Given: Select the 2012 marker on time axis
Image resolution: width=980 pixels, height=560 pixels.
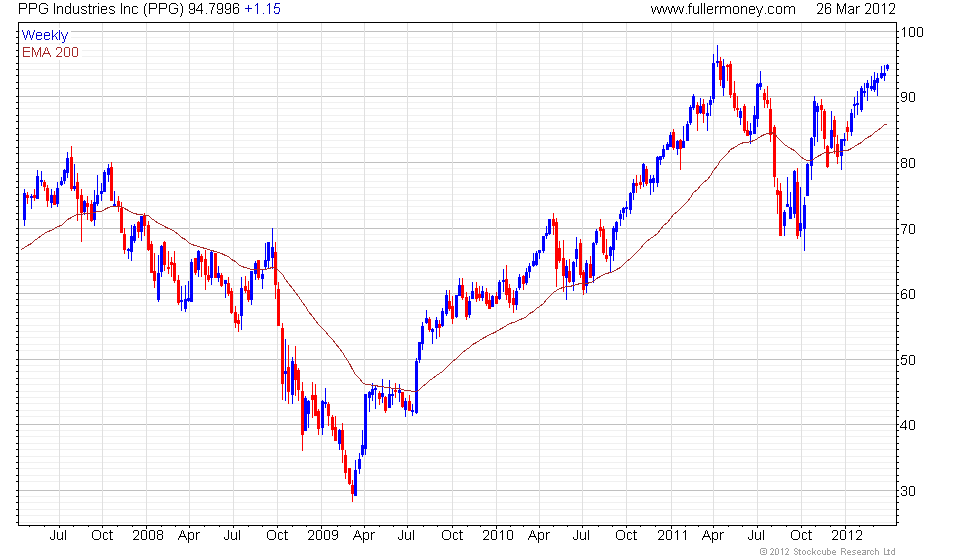Looking at the screenshot, I should pyautogui.click(x=846, y=535).
